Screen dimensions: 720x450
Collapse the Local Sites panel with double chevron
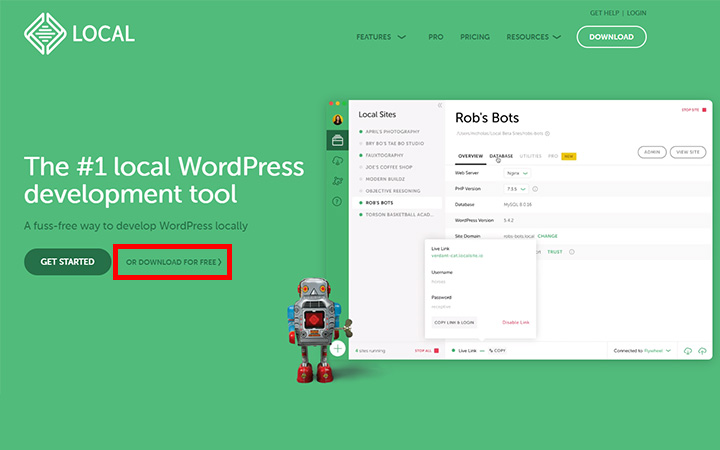(x=439, y=105)
